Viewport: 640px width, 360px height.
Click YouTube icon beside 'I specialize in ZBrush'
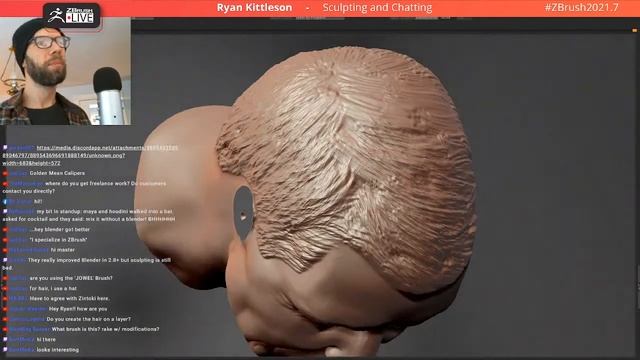[5, 240]
